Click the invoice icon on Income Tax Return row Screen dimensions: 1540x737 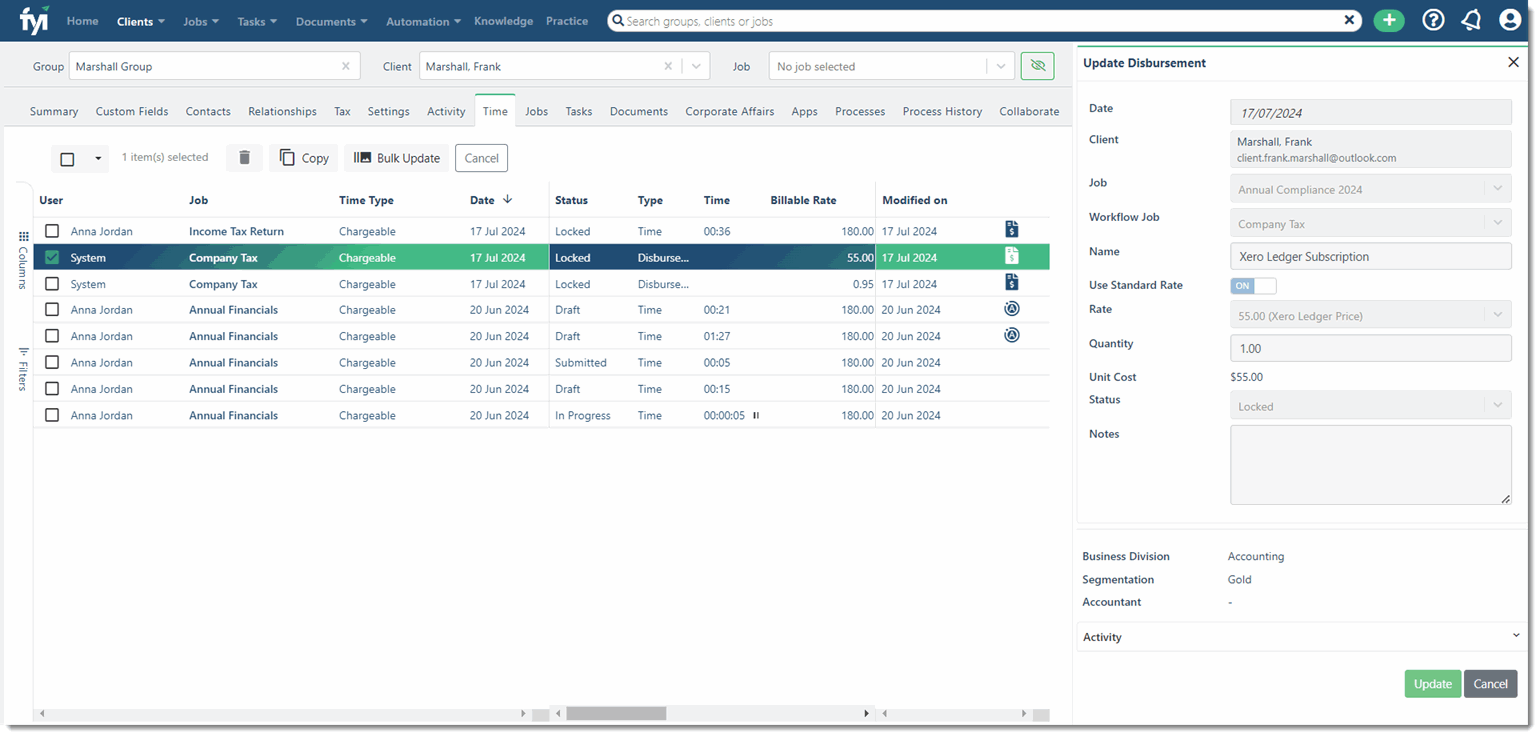click(1011, 231)
